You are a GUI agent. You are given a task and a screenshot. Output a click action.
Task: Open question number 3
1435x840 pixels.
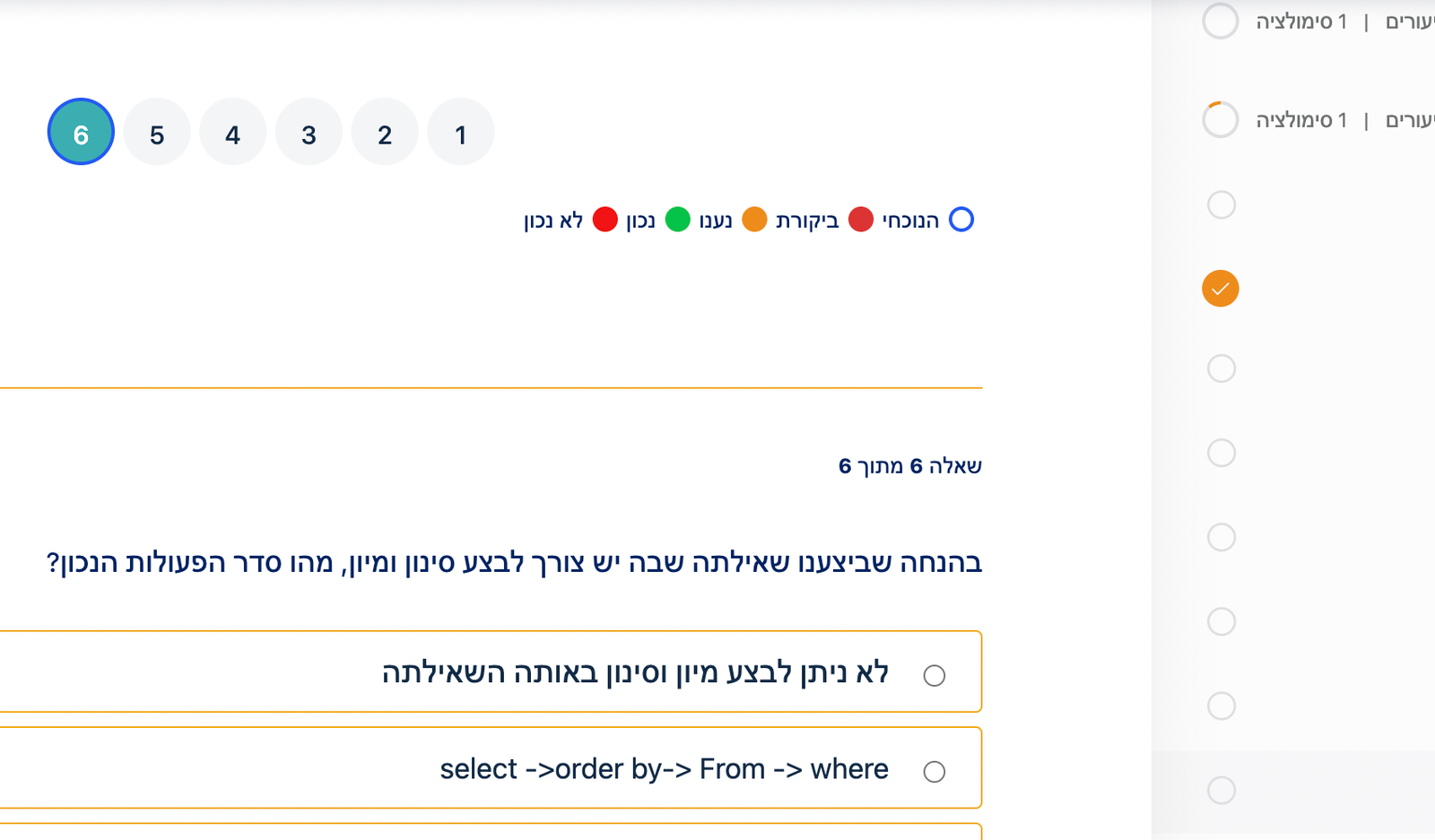pyautogui.click(x=309, y=133)
